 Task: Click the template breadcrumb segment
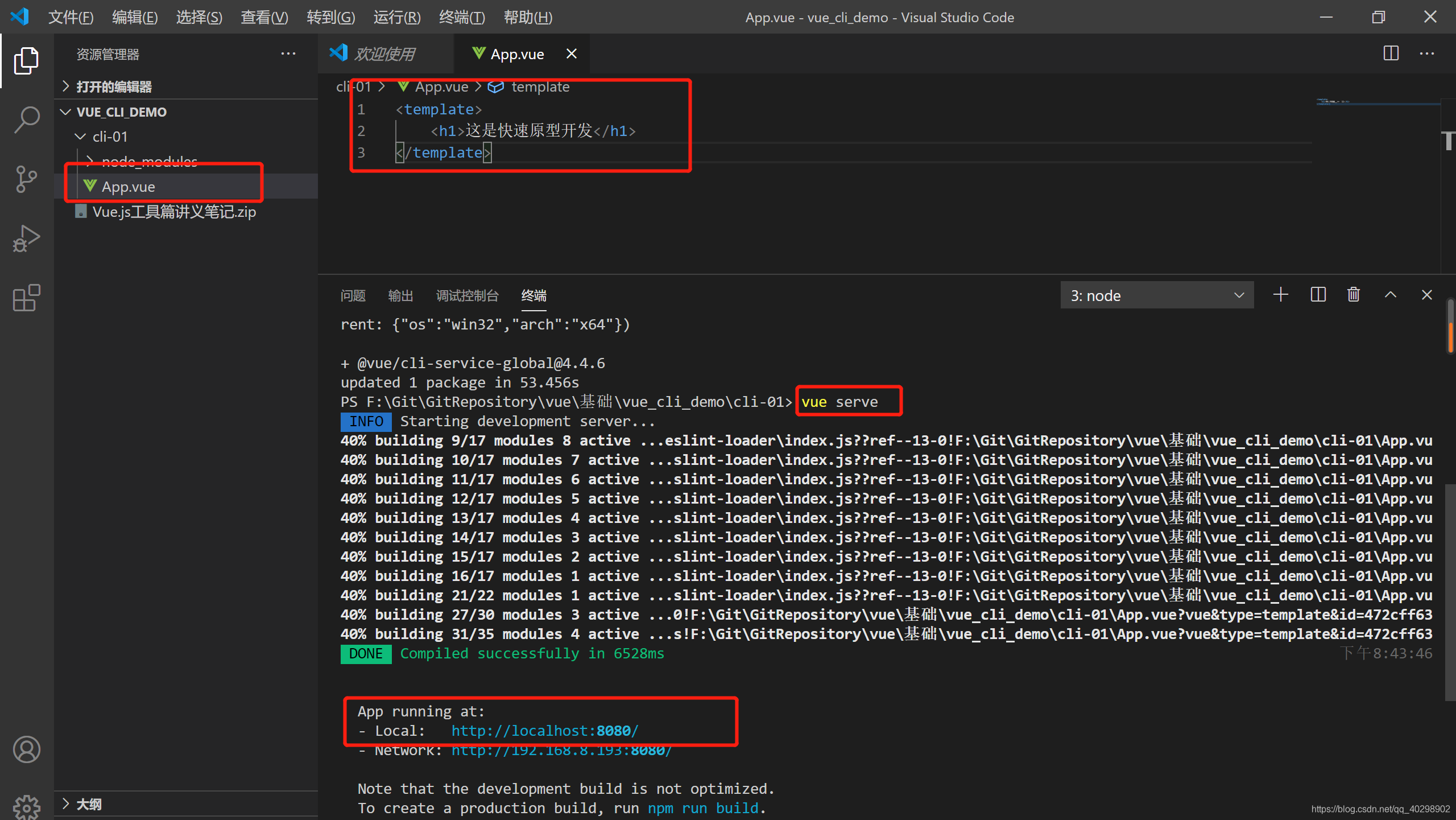pos(540,86)
